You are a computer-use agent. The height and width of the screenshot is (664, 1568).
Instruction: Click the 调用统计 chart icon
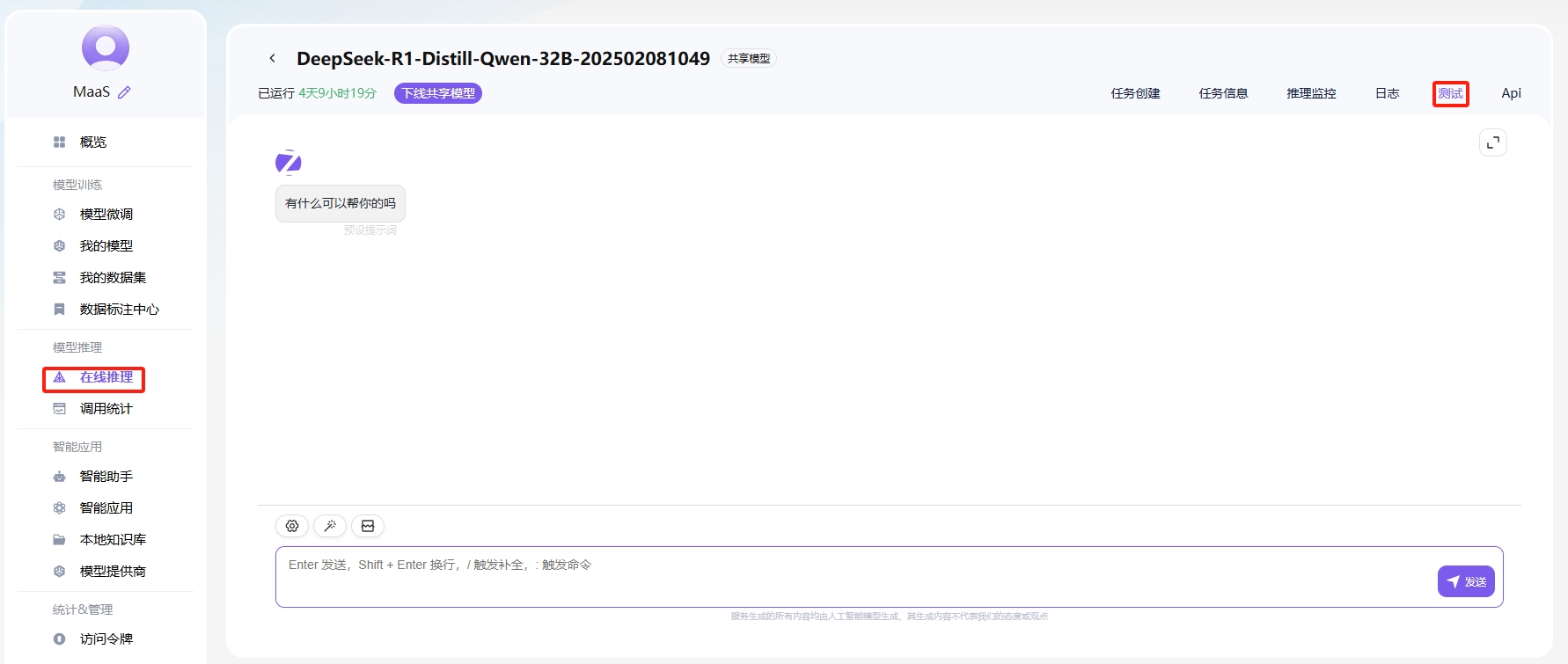coord(59,409)
